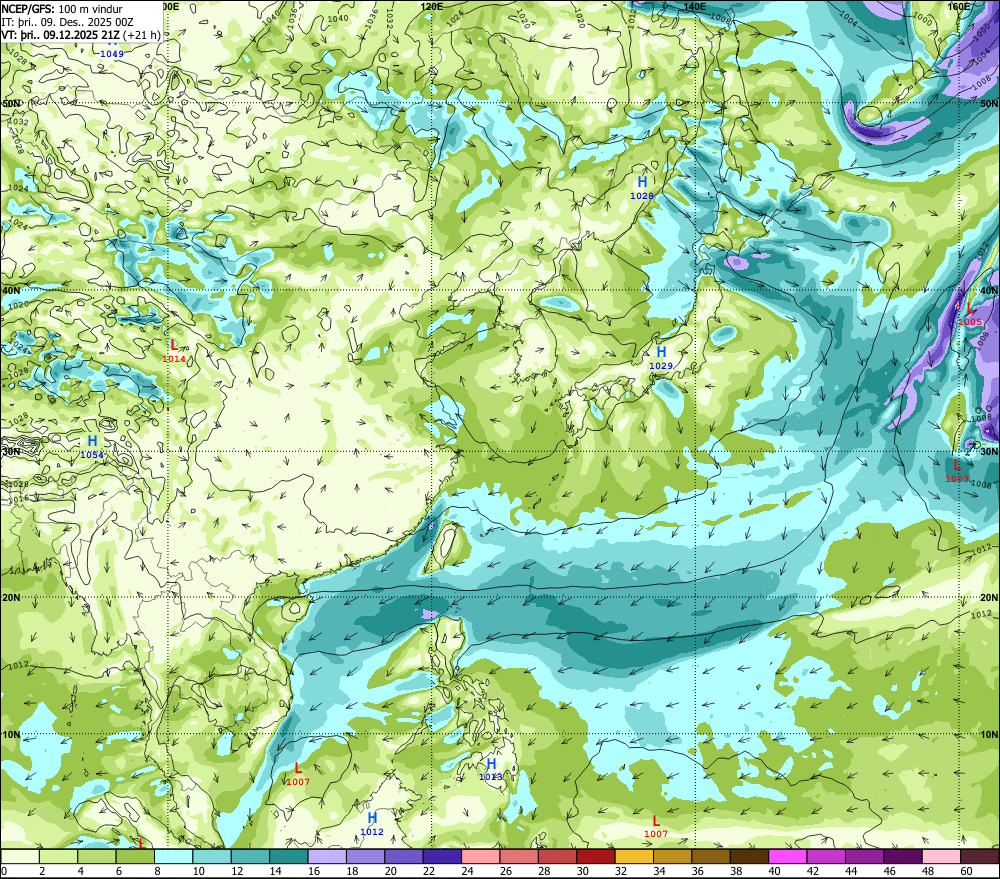This screenshot has height=879, width=1000.
Task: Click the L 1003 low-pressure marker
Action: tap(957, 471)
